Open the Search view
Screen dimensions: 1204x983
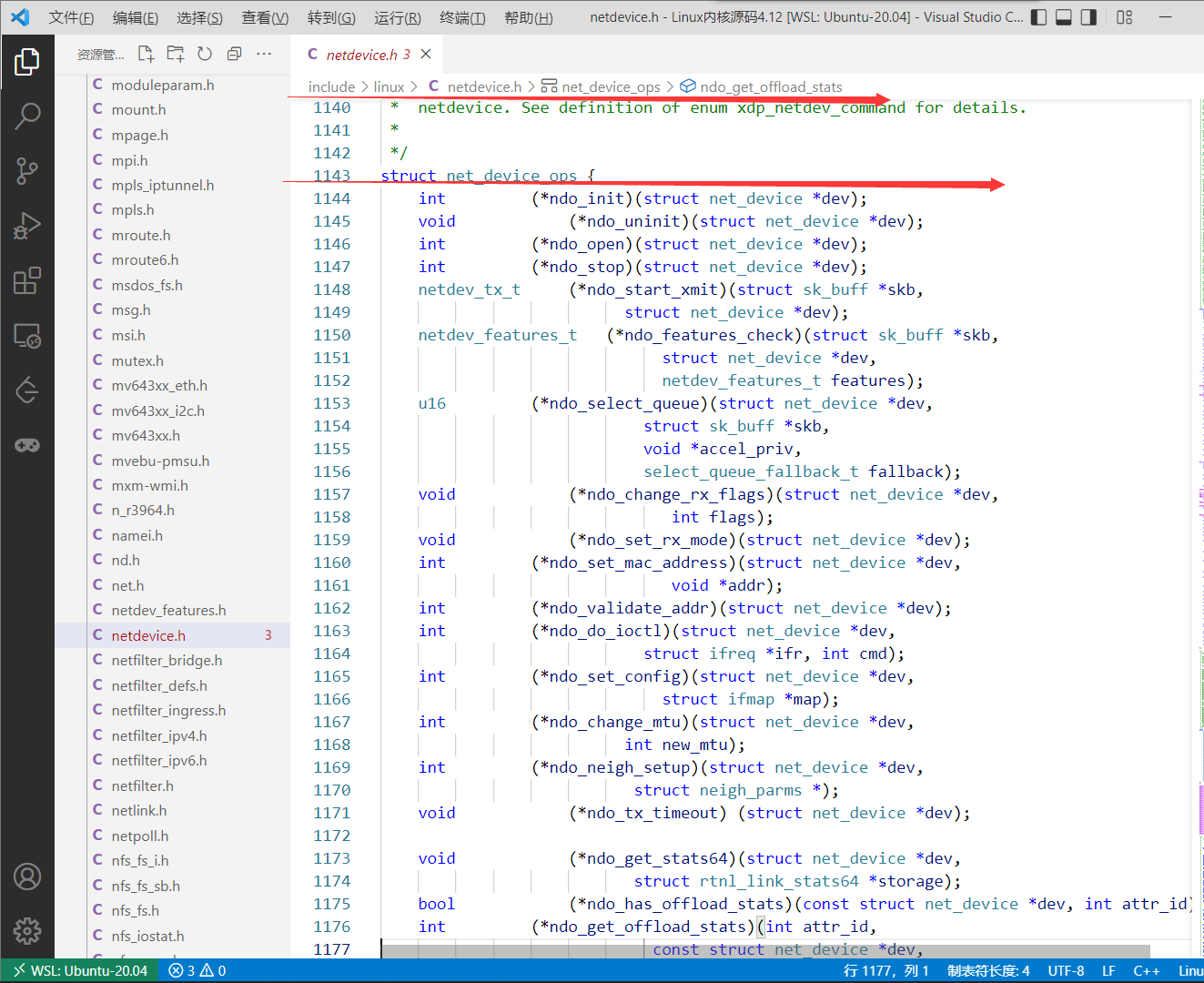27,116
